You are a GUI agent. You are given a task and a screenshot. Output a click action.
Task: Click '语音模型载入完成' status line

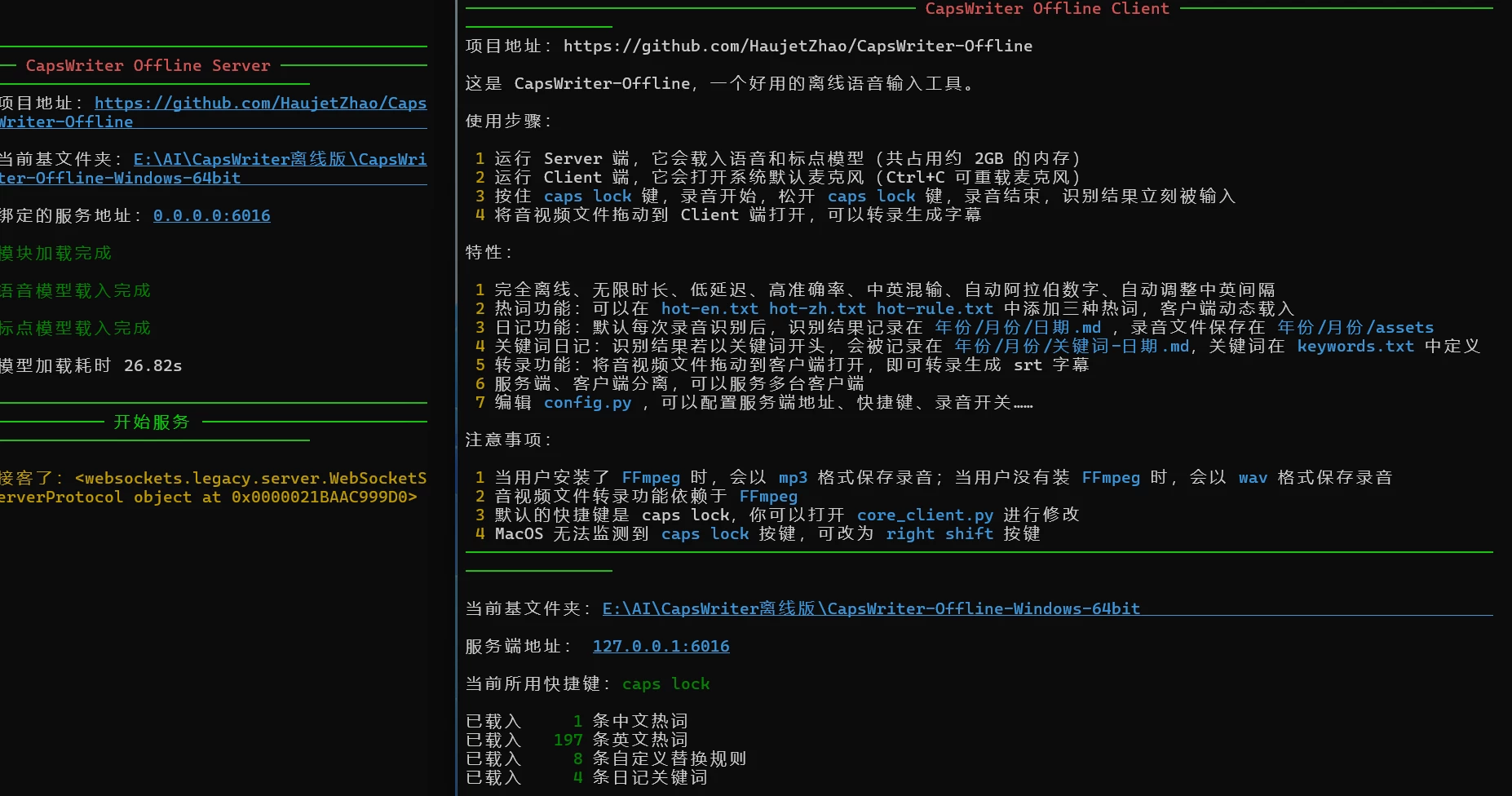point(75,291)
